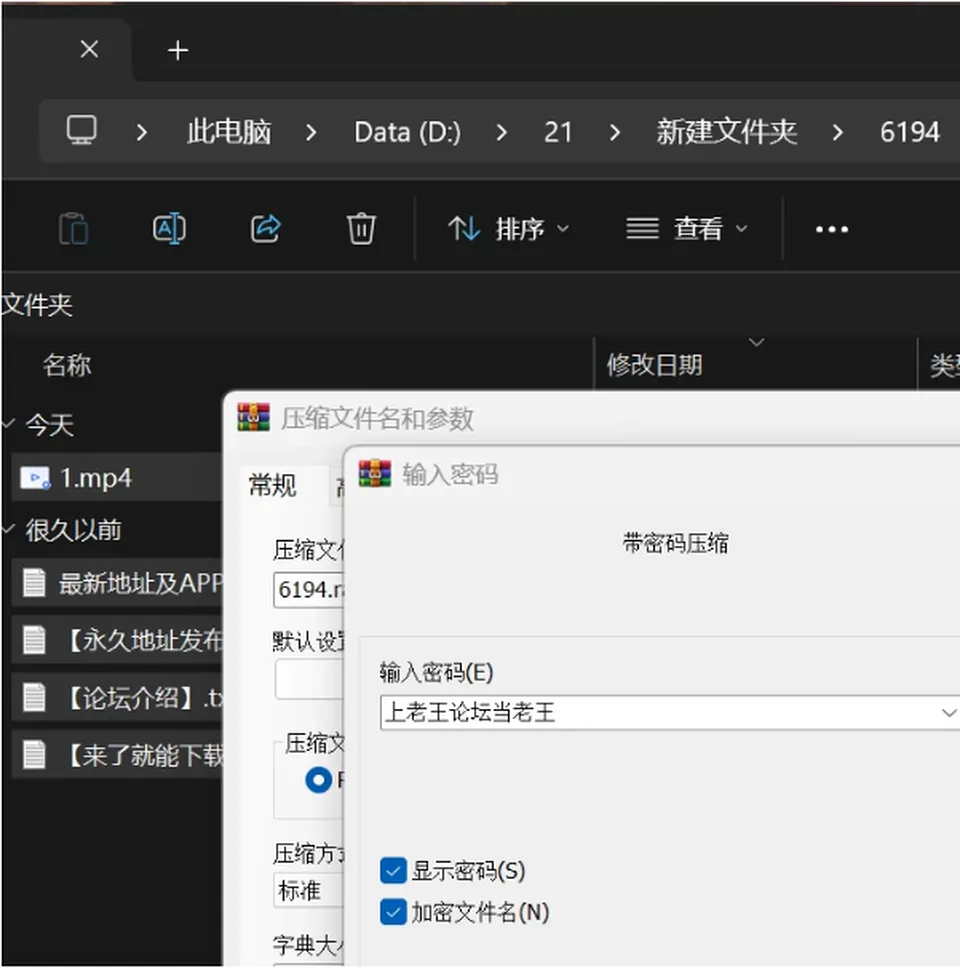Click the document icon beside 最新地址及APP

(34, 583)
